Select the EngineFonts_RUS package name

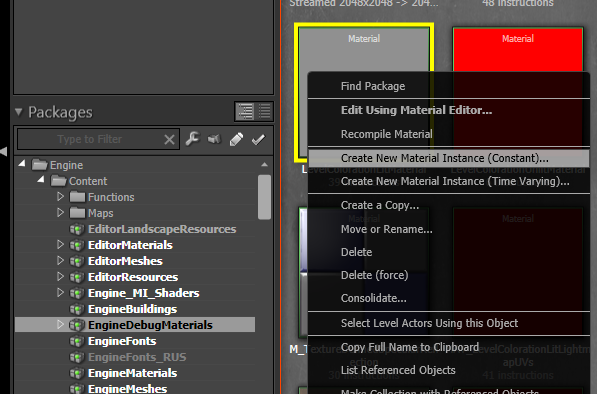(137, 357)
